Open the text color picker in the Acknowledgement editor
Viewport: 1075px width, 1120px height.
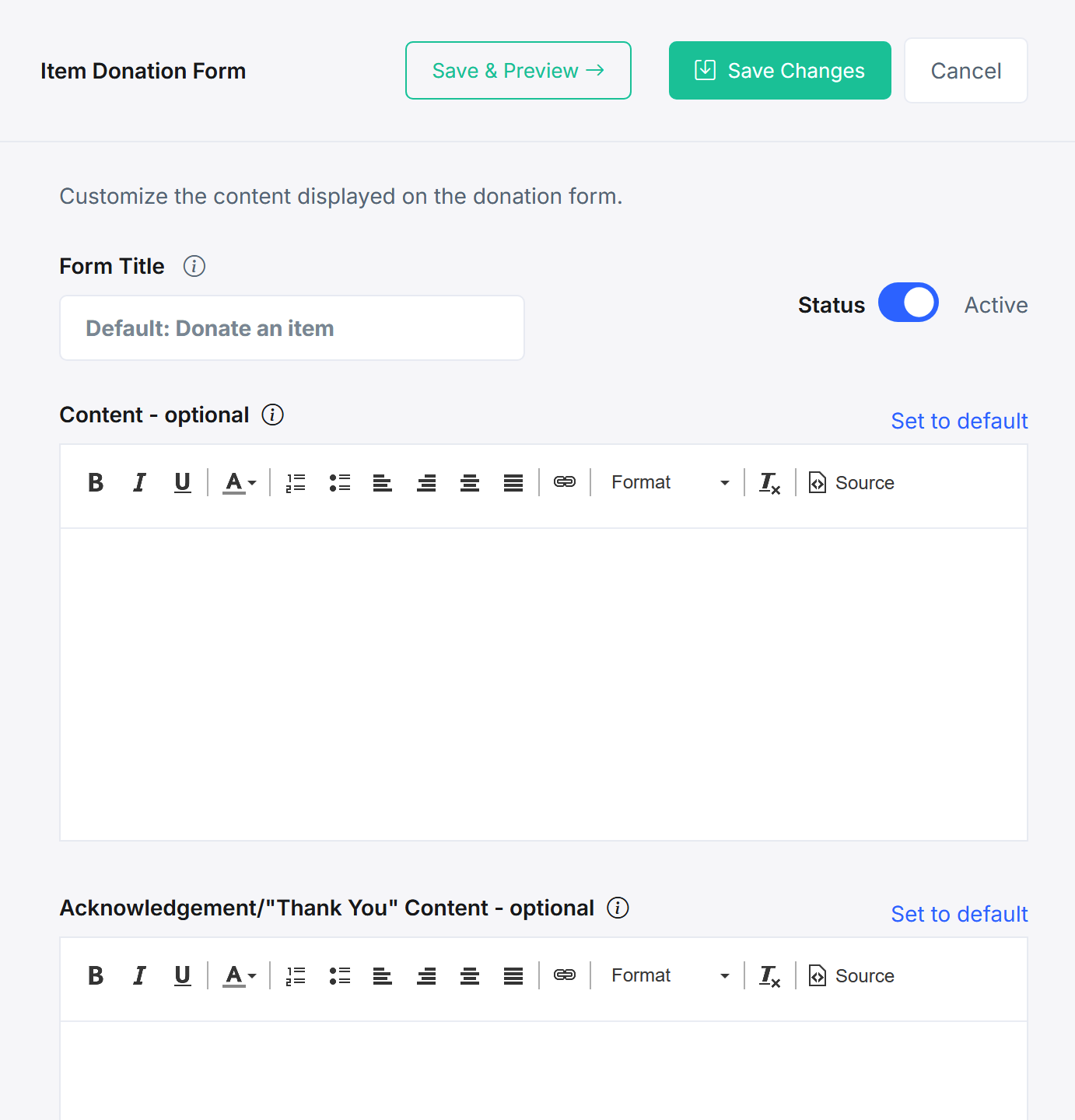click(x=239, y=976)
